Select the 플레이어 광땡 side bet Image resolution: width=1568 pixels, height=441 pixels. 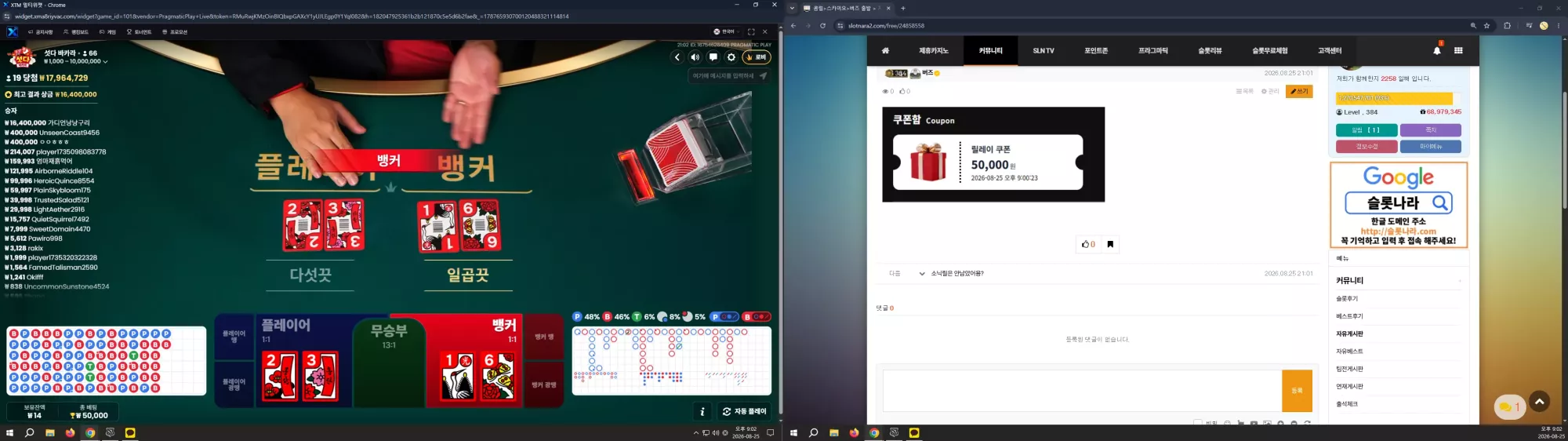[x=234, y=385]
